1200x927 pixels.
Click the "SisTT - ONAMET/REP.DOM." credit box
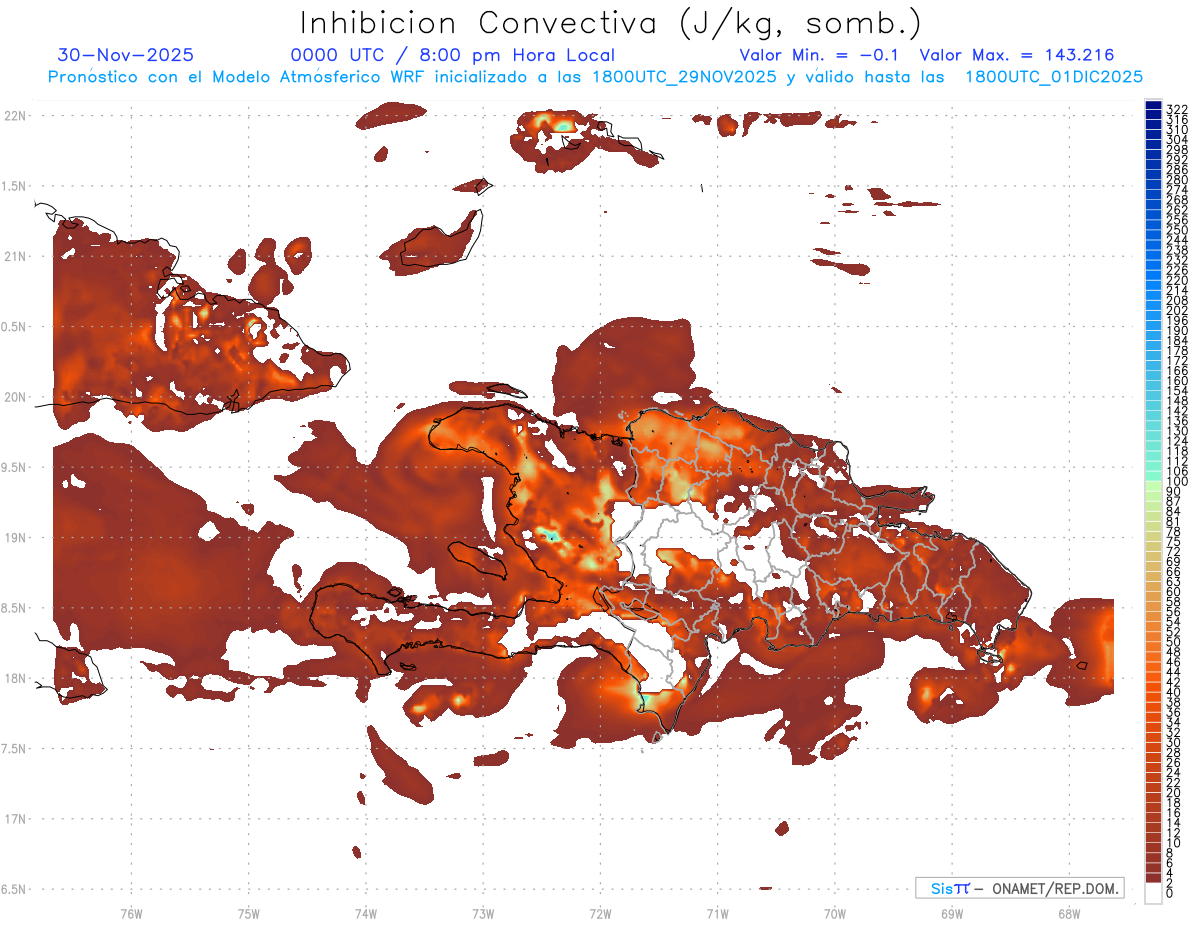click(x=1019, y=888)
